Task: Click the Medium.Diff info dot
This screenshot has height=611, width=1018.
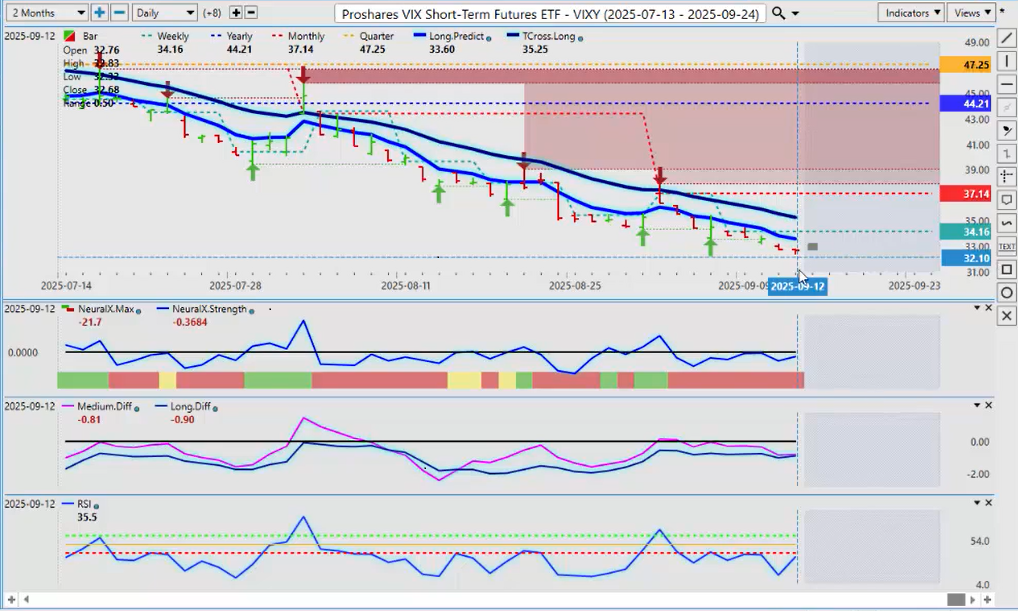Action: 137,408
